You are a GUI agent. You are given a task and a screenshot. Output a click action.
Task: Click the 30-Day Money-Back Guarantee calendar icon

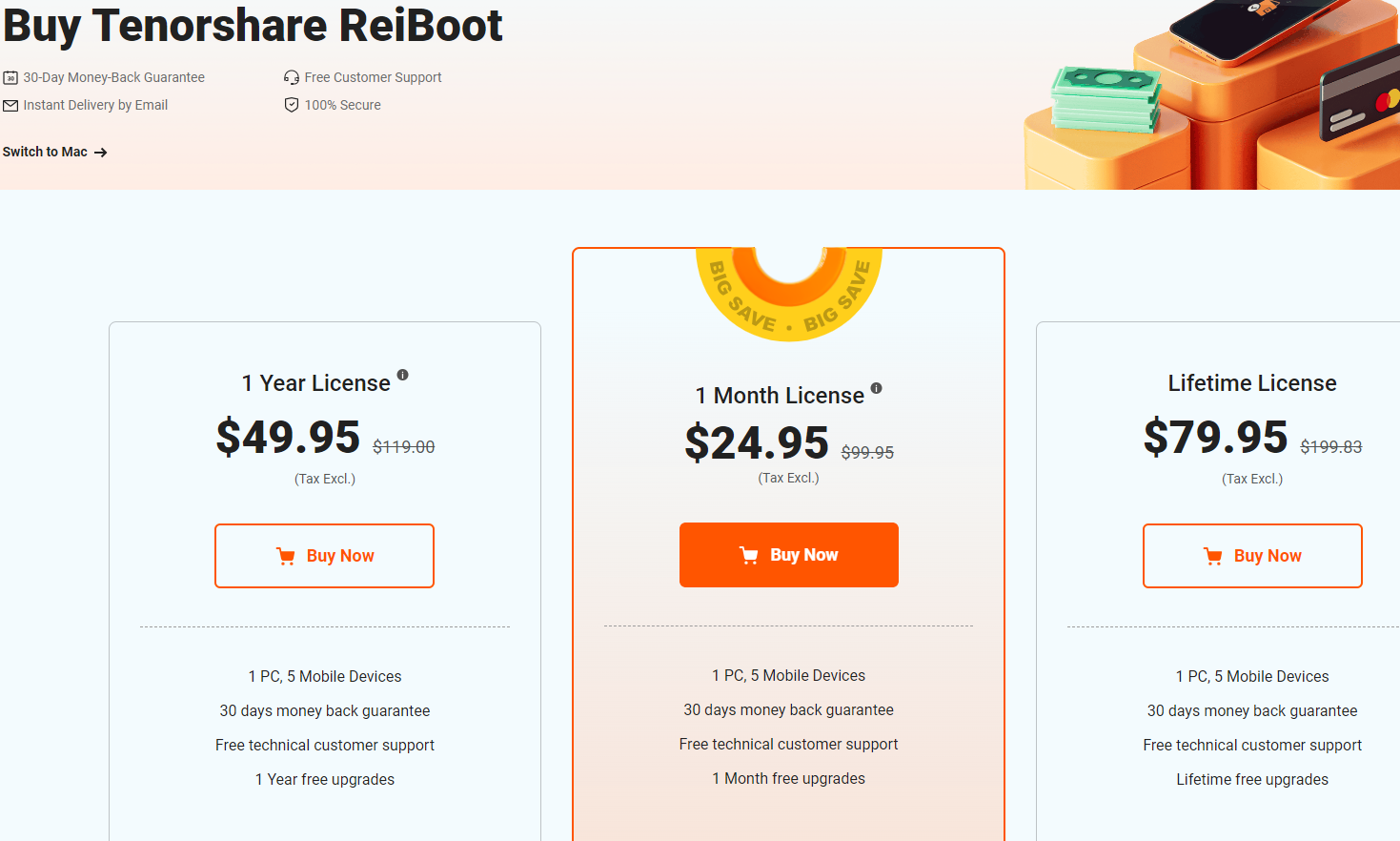[10, 77]
